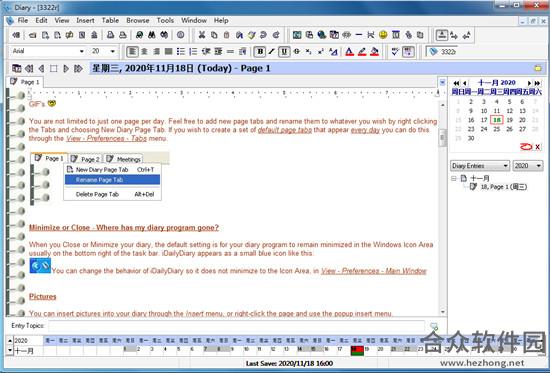Select calendar day 25
The height and width of the screenshot is (373, 550).
497,129
